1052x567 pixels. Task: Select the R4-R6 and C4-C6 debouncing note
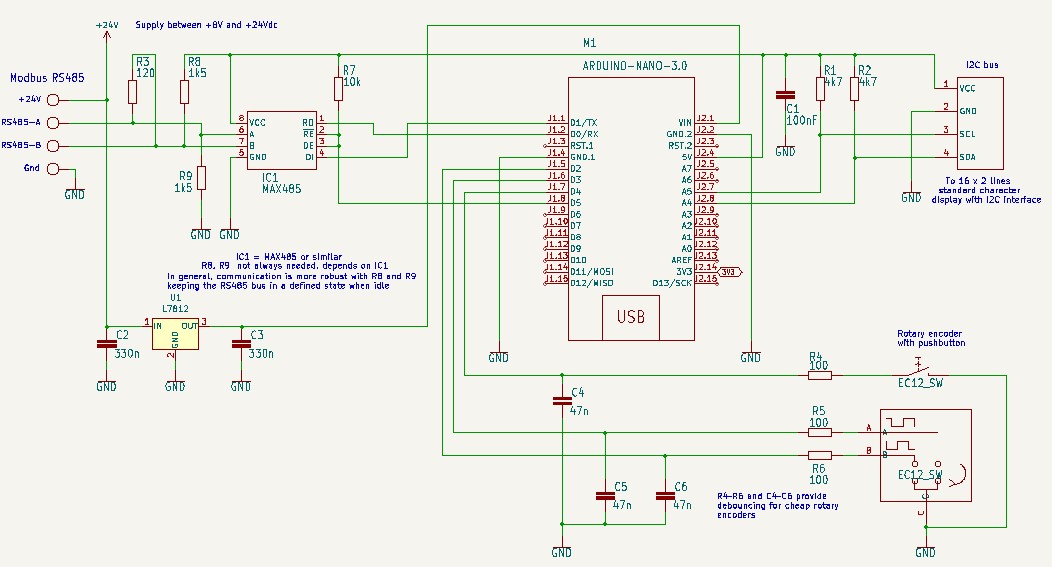click(778, 505)
